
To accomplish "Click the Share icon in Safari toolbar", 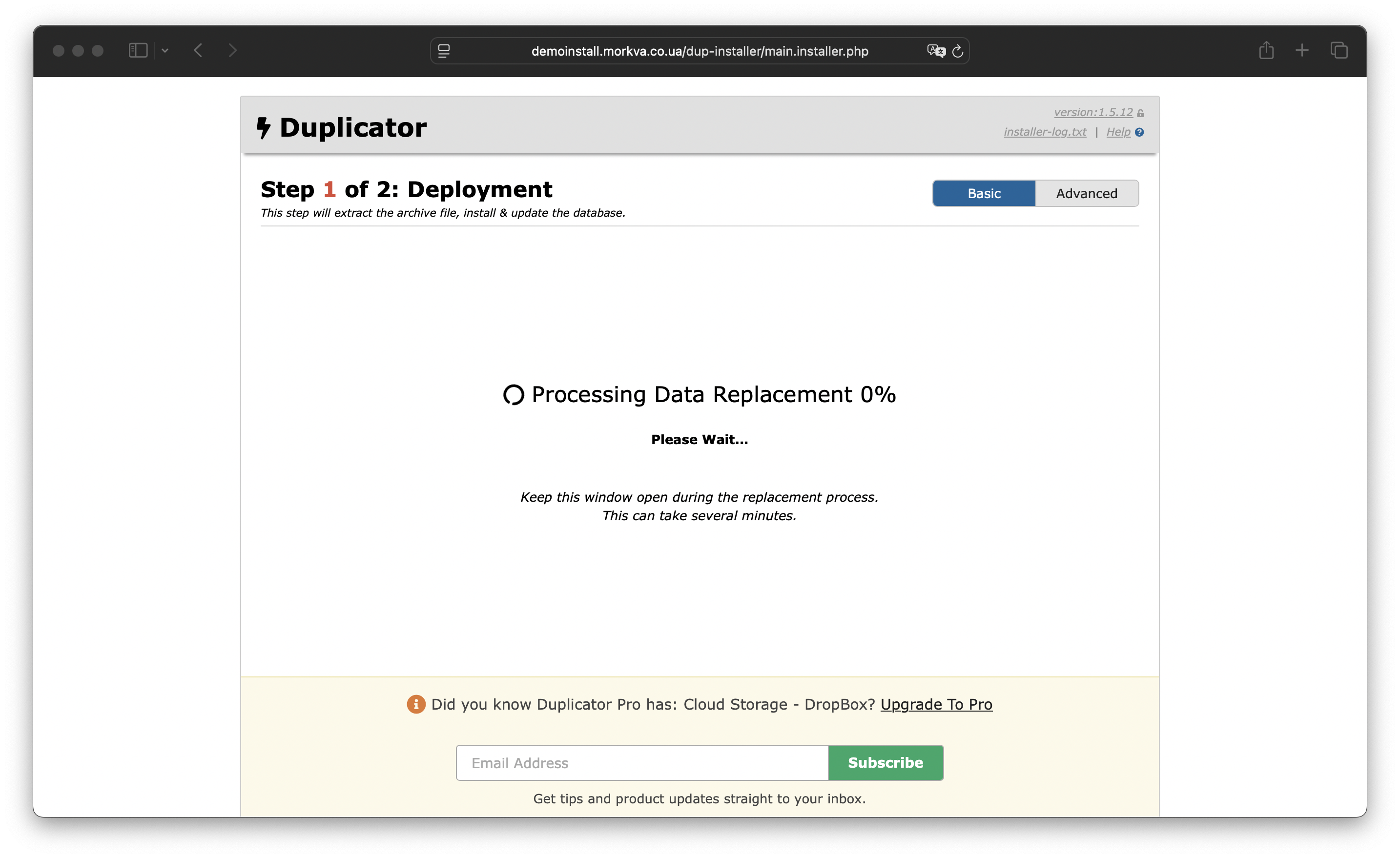I will pos(1266,50).
